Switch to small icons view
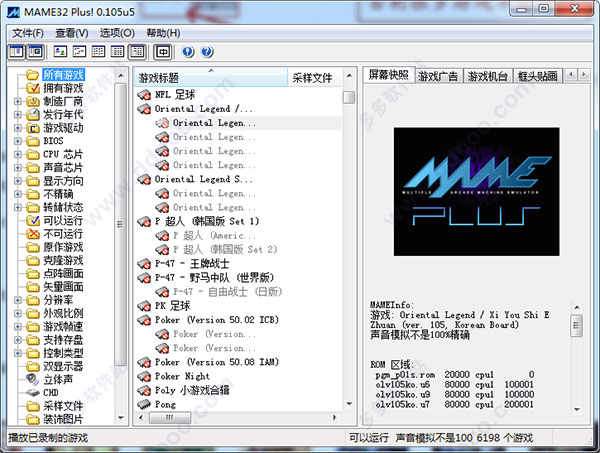The width and height of the screenshot is (600, 453). tap(79, 51)
